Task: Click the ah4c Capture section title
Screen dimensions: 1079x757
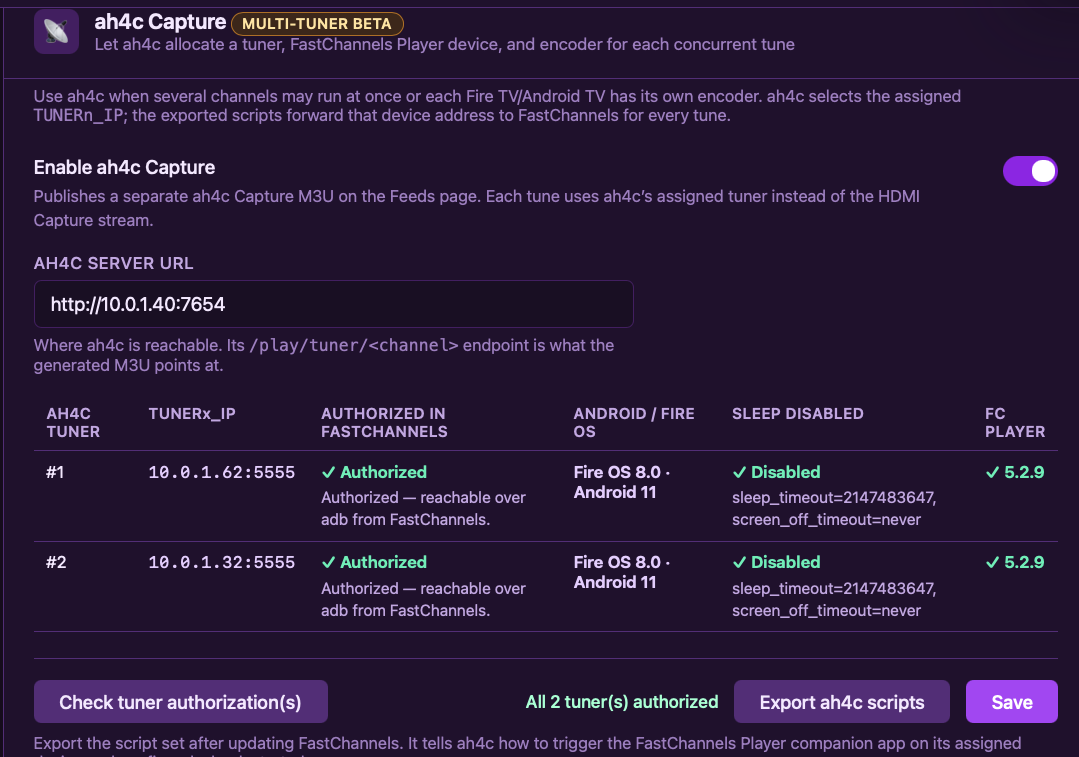Action: tap(160, 22)
